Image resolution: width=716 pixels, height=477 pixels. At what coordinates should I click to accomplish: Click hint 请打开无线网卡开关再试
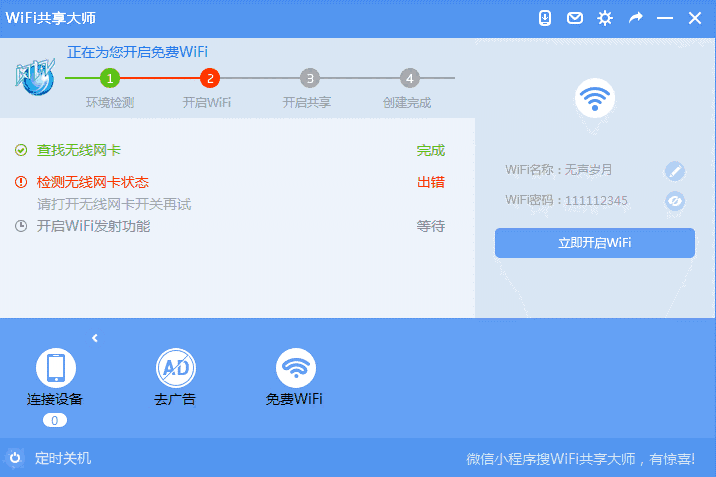click(114, 204)
